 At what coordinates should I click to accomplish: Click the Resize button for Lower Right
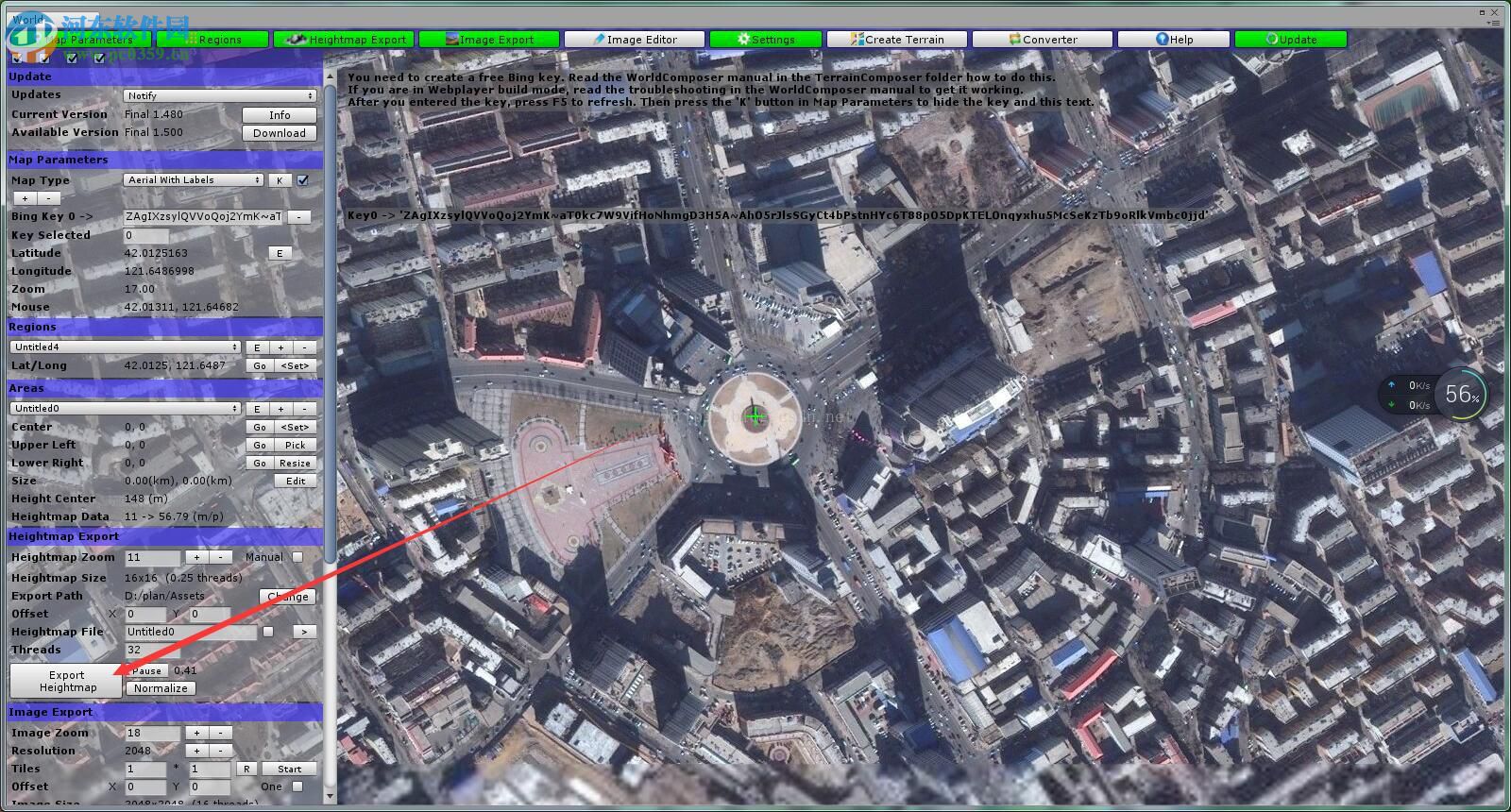[296, 463]
